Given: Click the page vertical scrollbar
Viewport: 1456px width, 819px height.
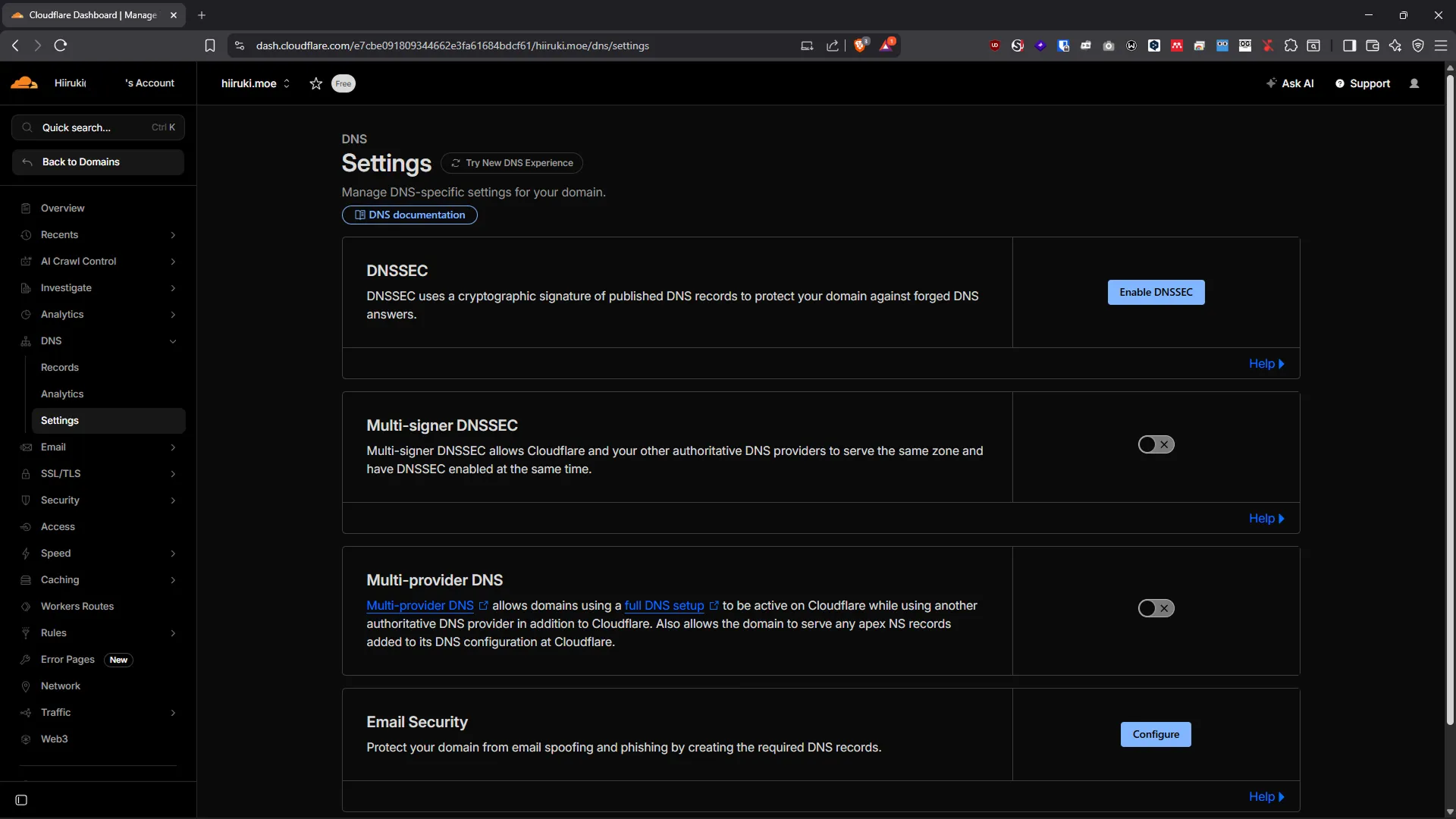Looking at the screenshot, I should pyautogui.click(x=1450, y=398).
